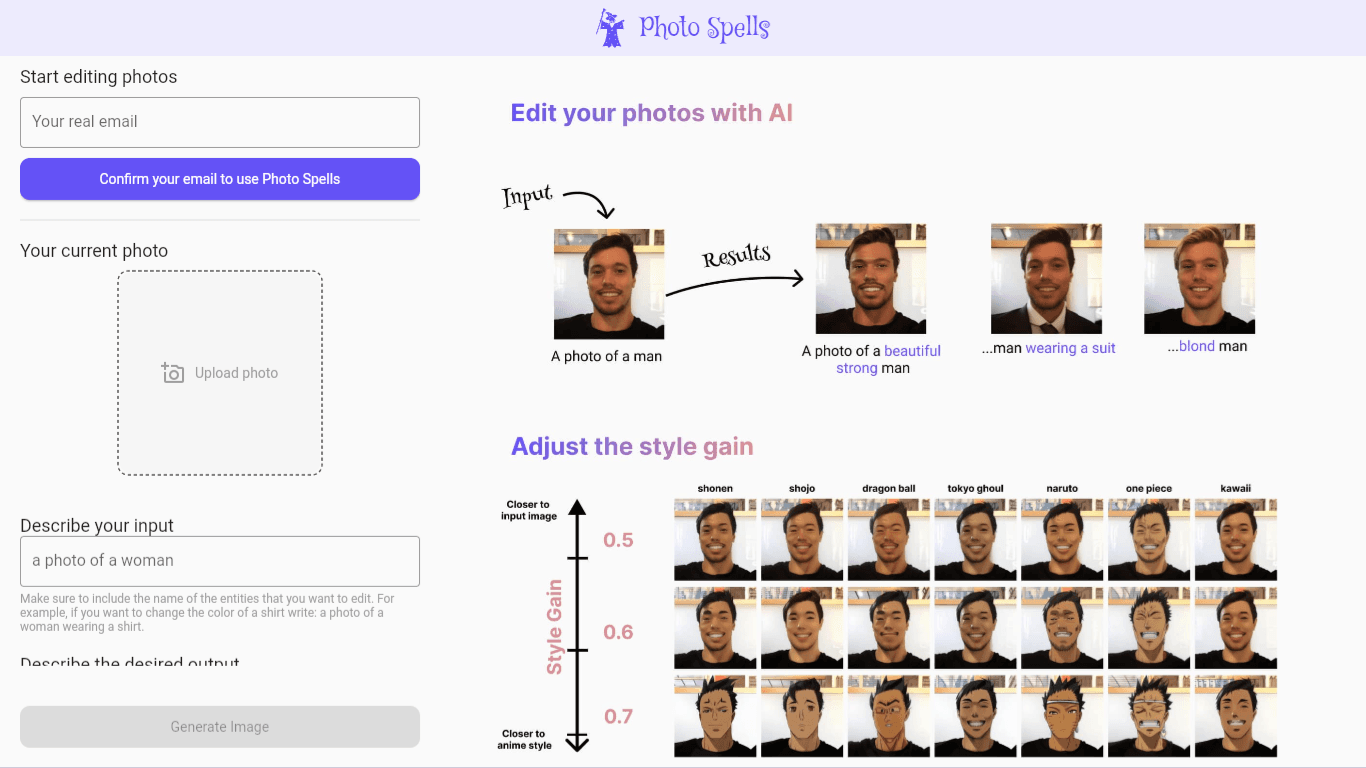Click the Upload photo drop area
Image resolution: width=1366 pixels, height=768 pixels.
[x=220, y=373]
